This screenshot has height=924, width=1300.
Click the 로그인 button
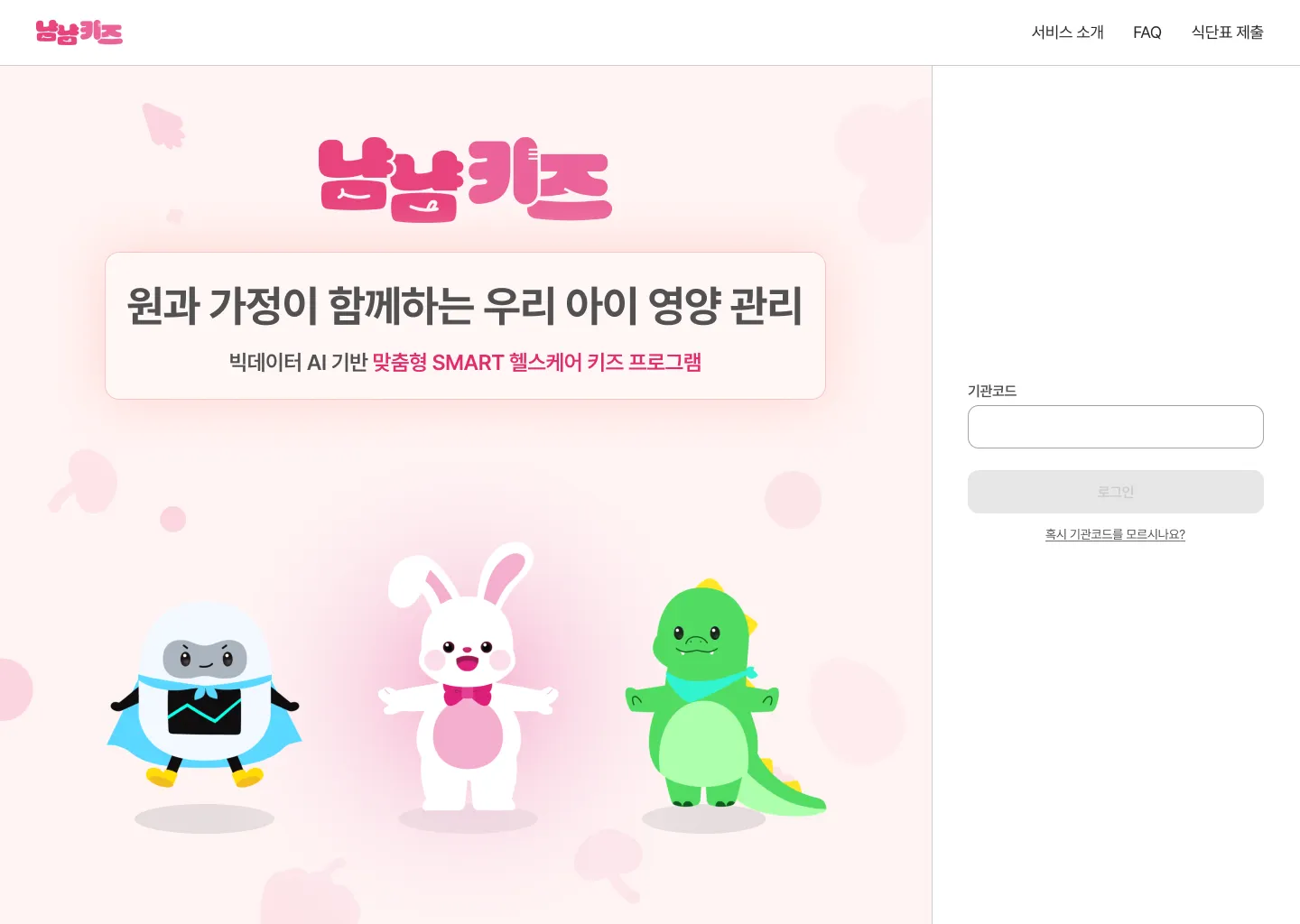click(1115, 492)
